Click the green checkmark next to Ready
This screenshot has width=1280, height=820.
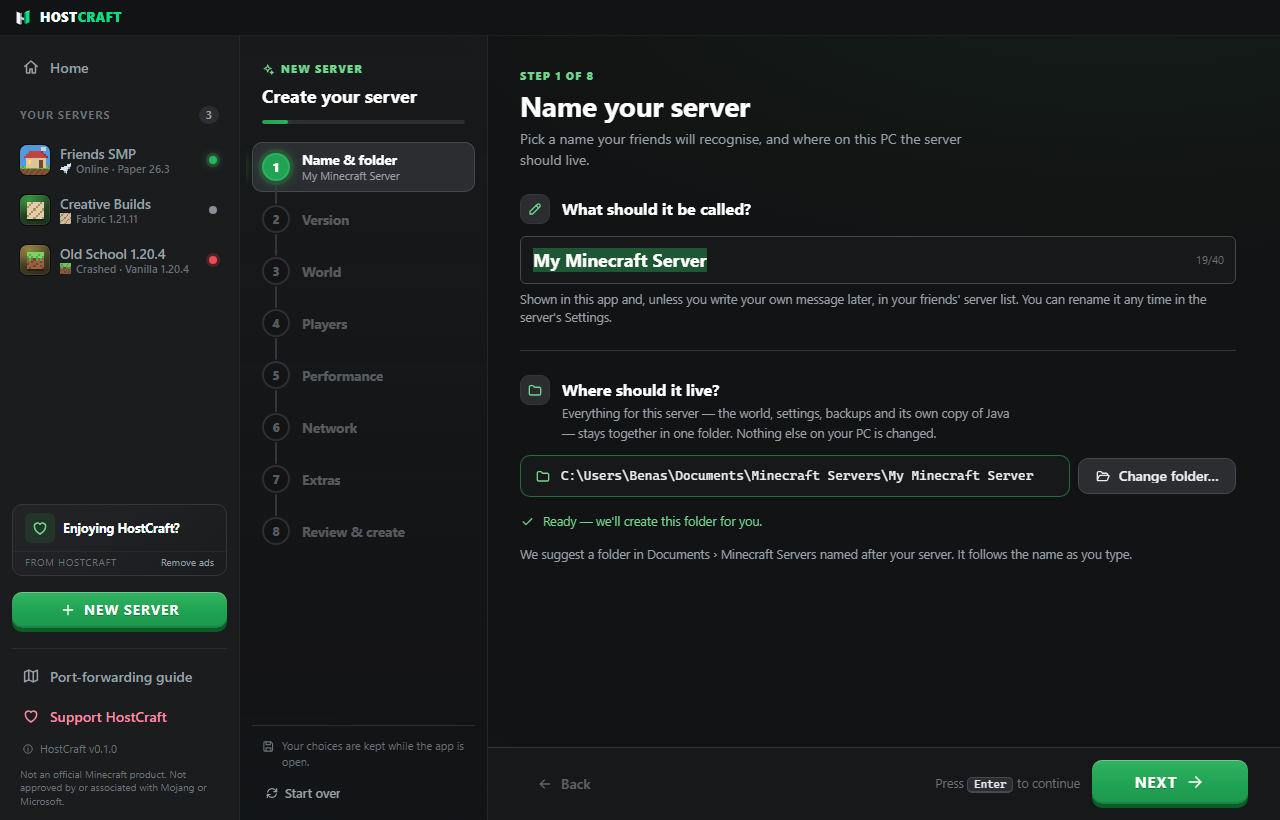click(x=527, y=522)
